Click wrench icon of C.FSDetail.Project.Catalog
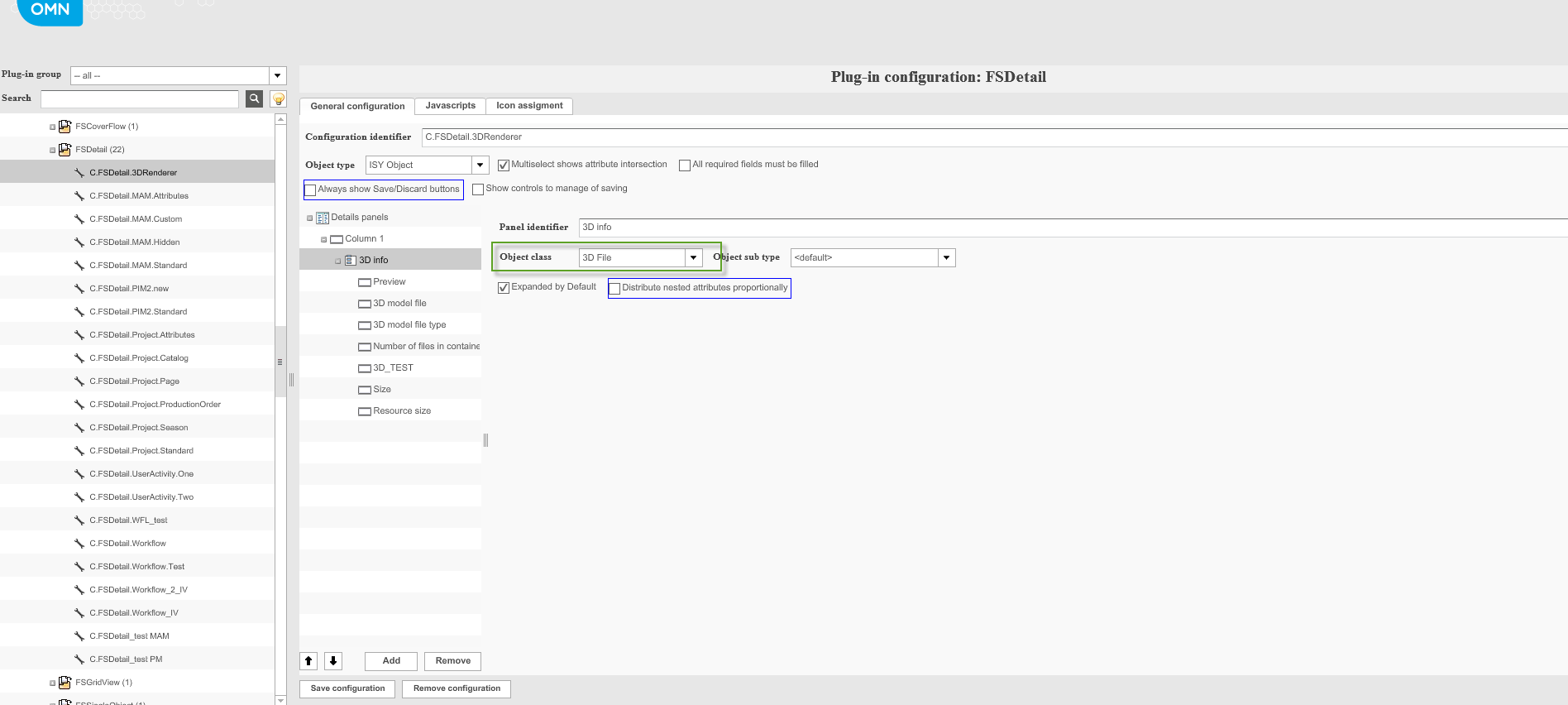 [79, 358]
